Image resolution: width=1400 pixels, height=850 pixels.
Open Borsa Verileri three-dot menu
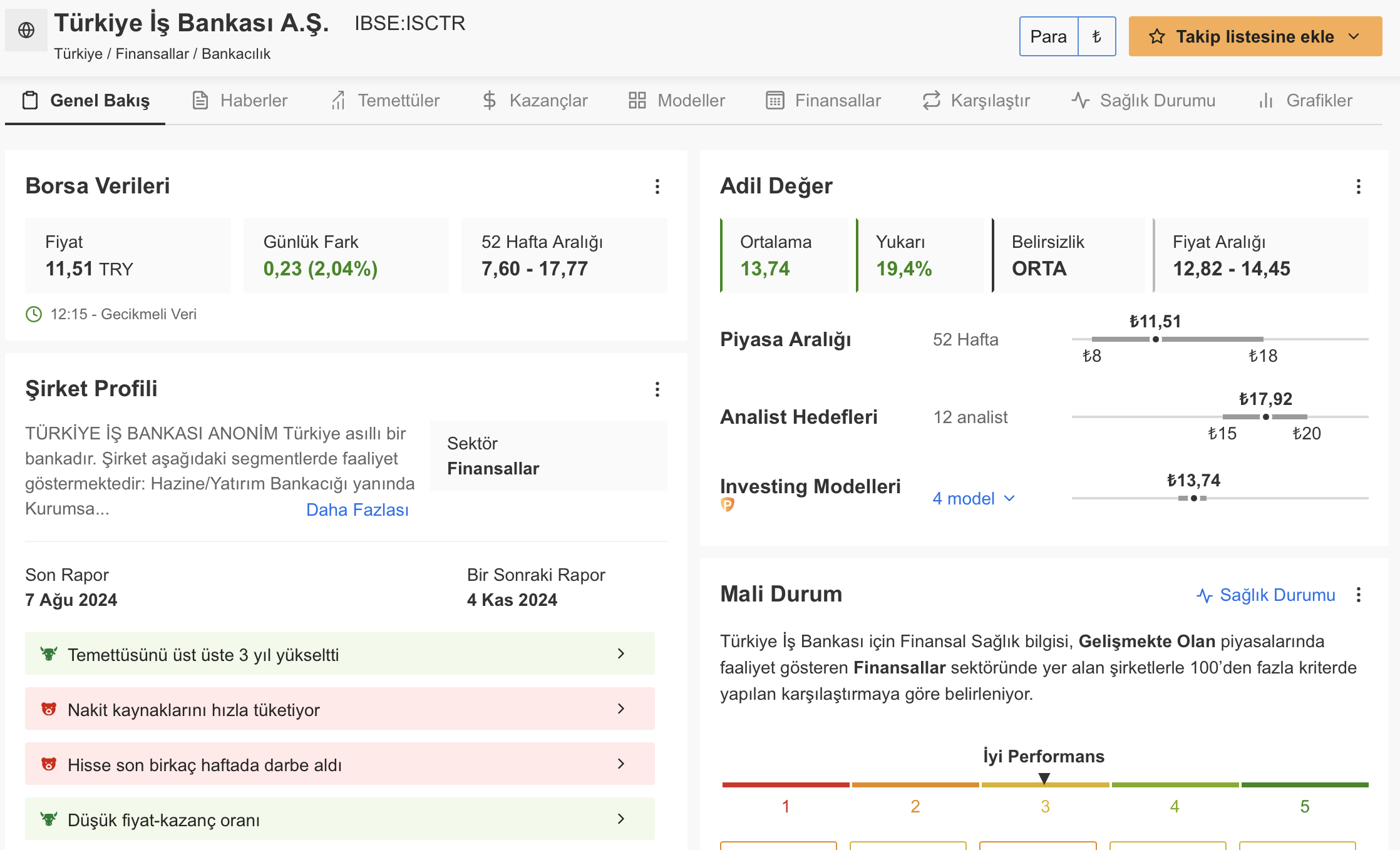[x=657, y=187]
